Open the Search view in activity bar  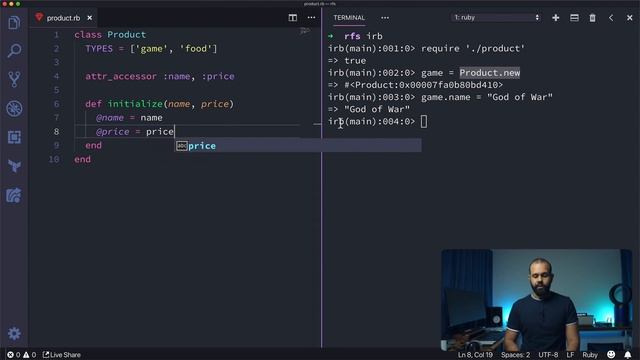click(x=14, y=51)
